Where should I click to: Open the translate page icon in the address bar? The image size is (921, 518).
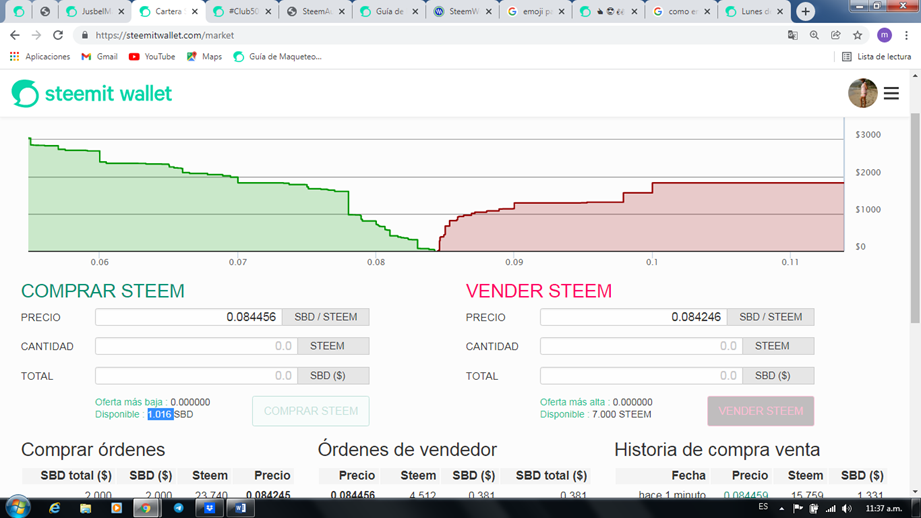pyautogui.click(x=792, y=35)
